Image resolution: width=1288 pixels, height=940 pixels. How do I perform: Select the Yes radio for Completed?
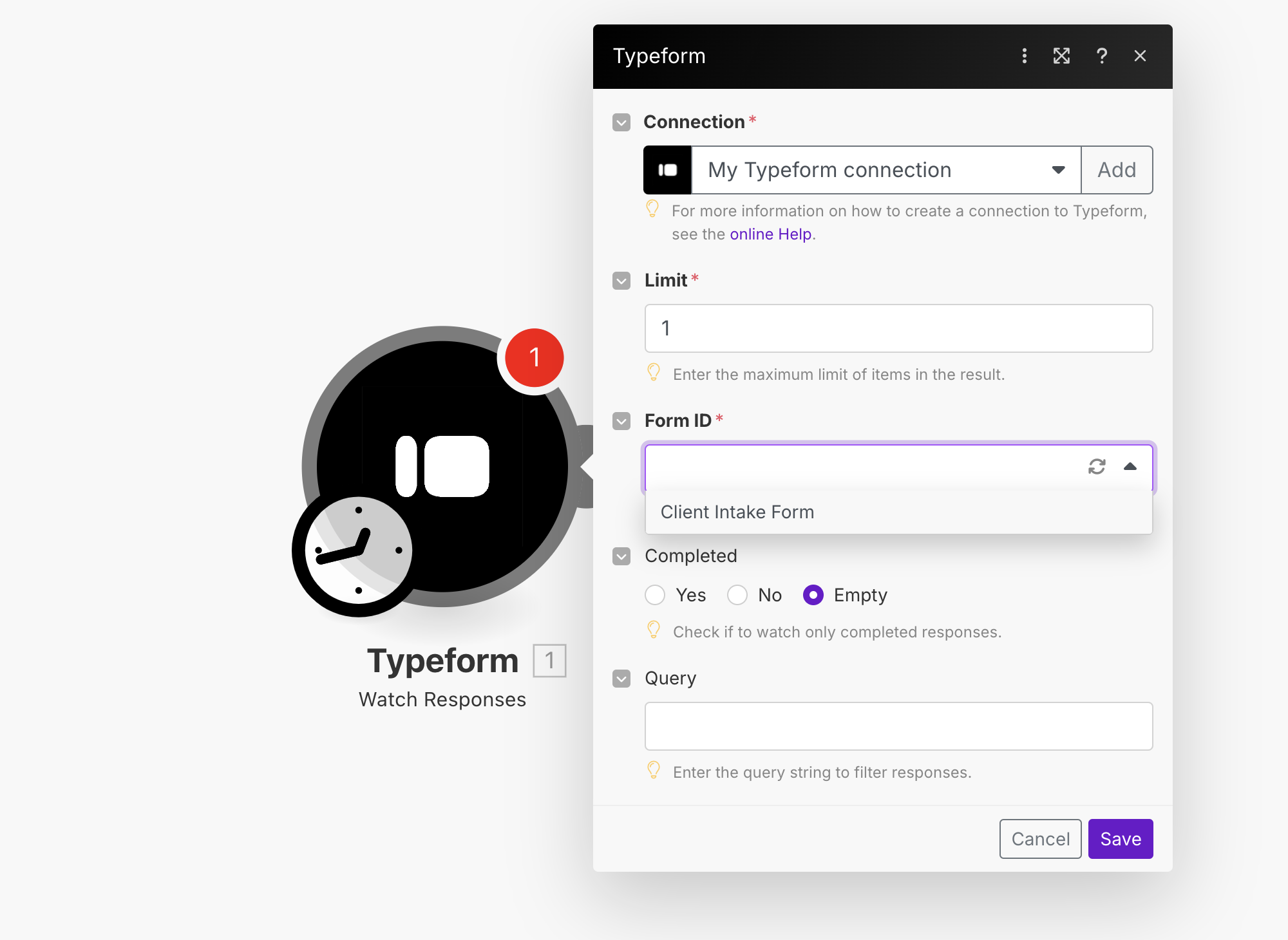pyautogui.click(x=655, y=595)
